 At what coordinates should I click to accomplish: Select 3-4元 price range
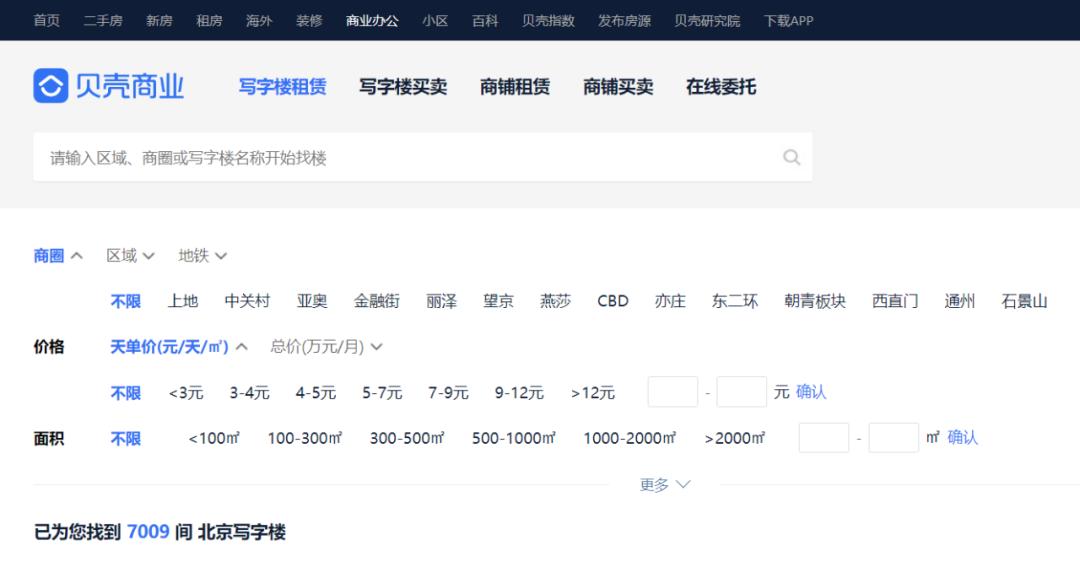click(249, 393)
